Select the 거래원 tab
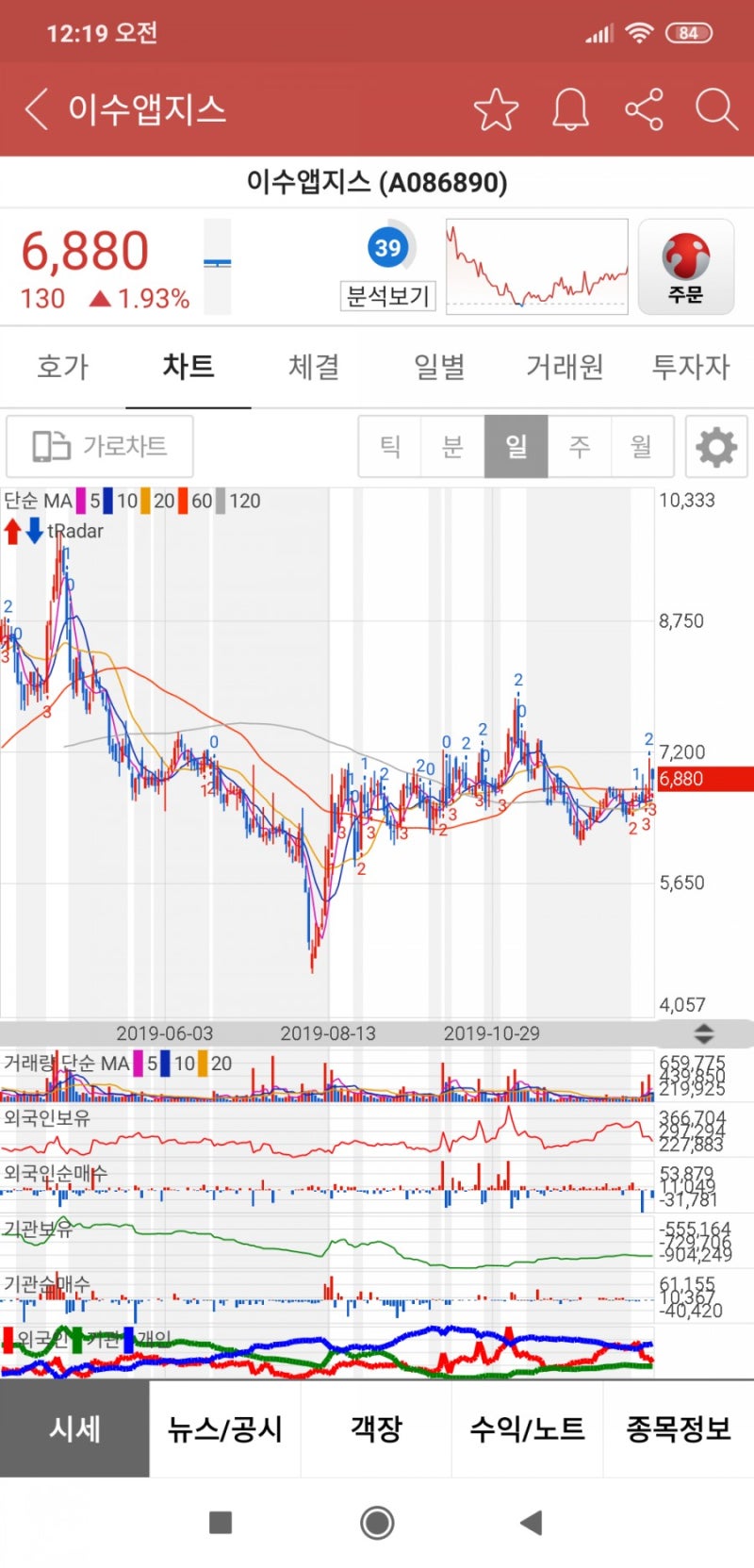Viewport: 754px width, 1568px height. (565, 367)
